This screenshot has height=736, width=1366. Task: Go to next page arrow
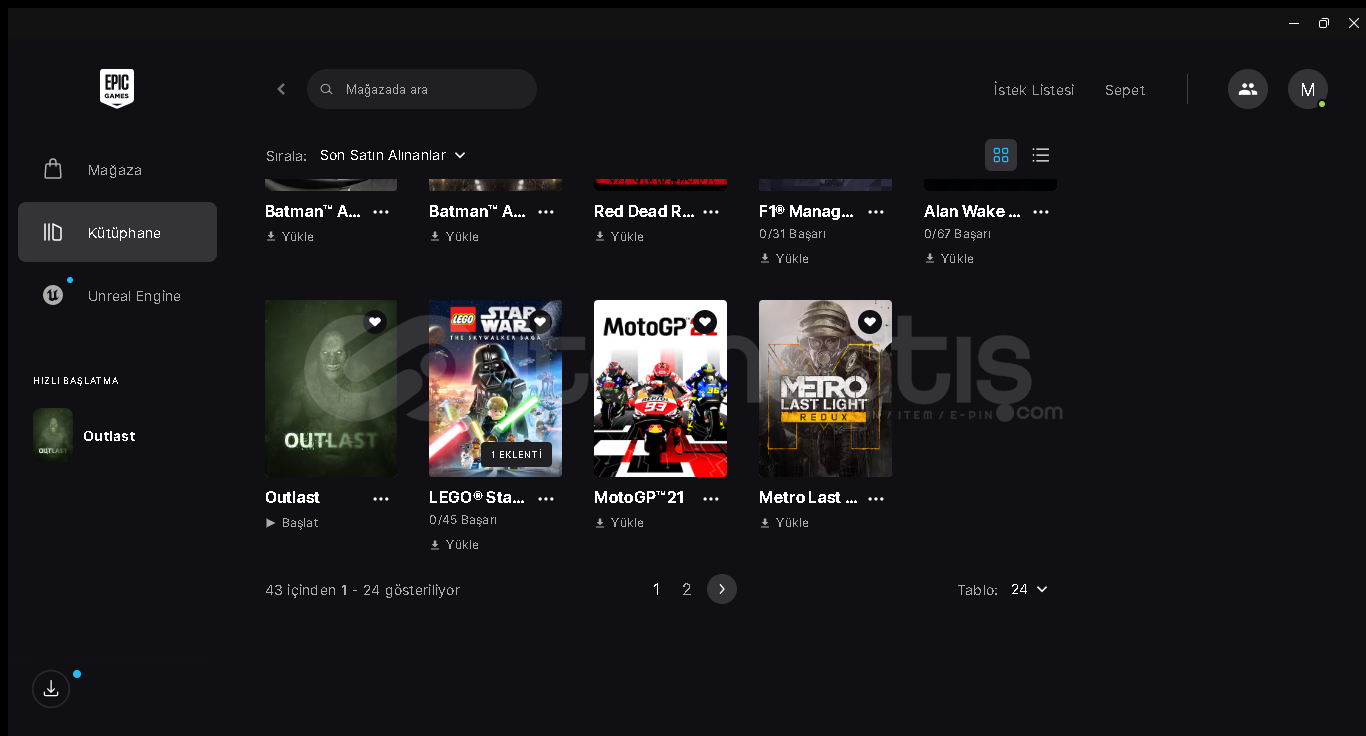click(x=722, y=589)
